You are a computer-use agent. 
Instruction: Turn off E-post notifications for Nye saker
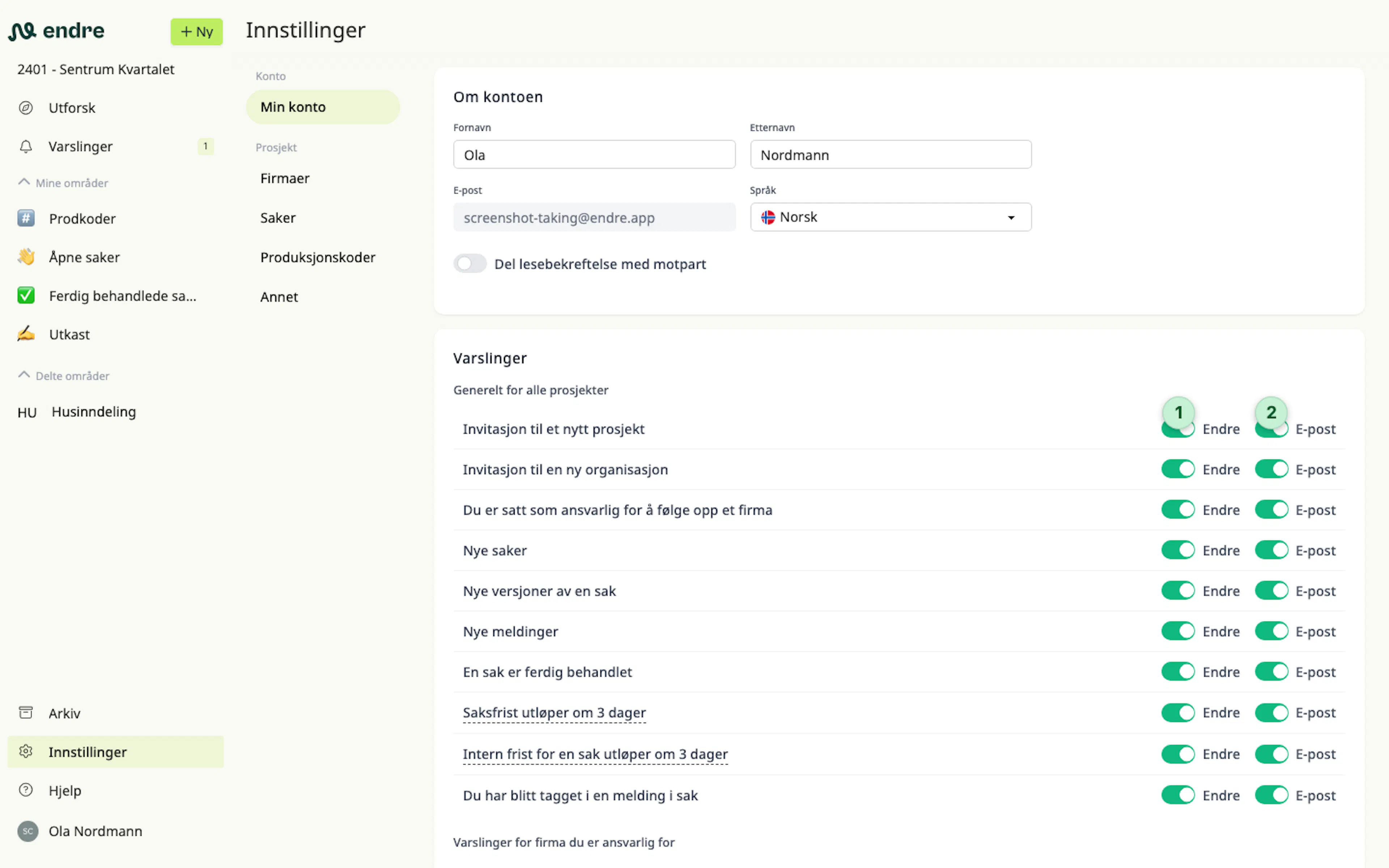1271,550
